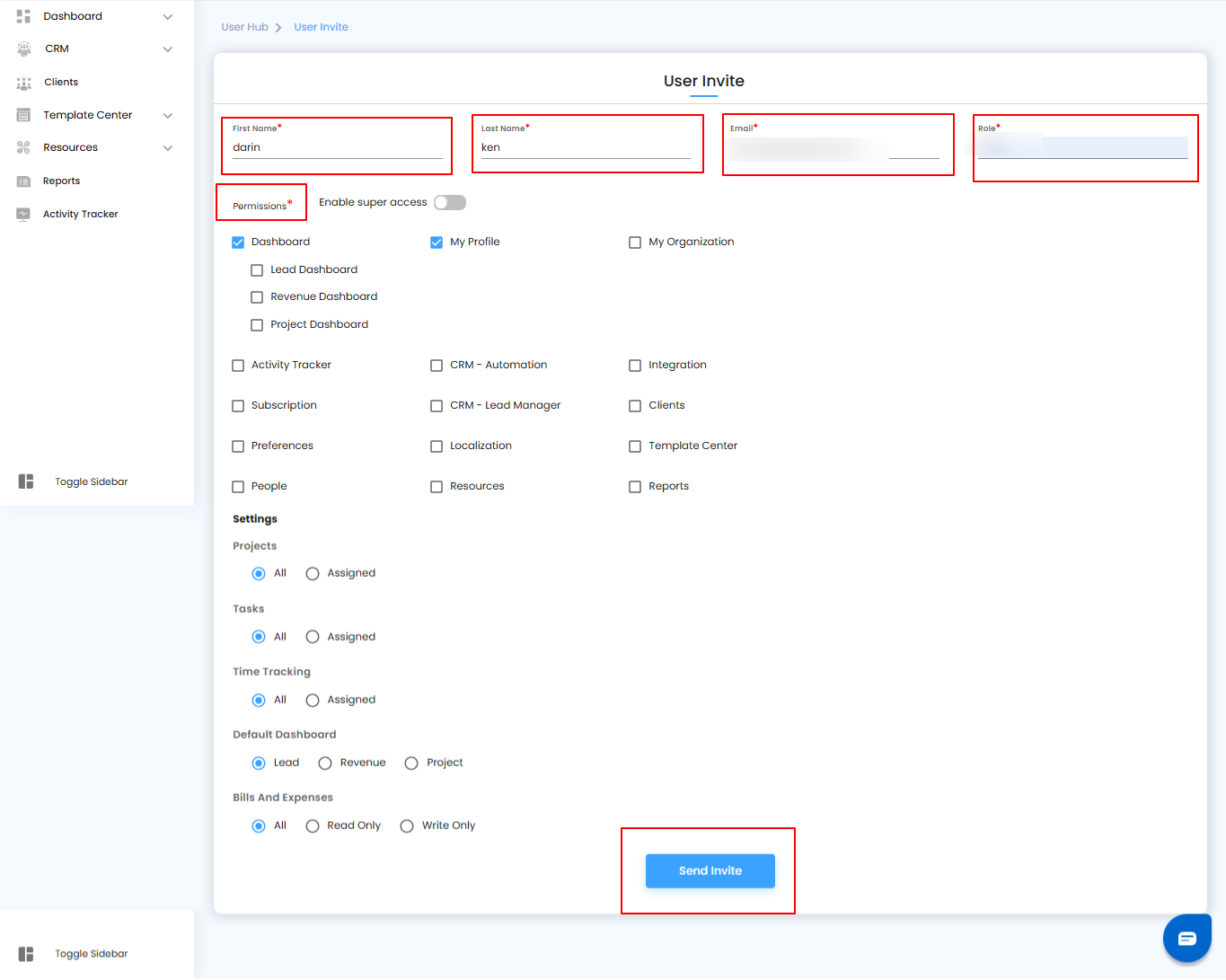The height and width of the screenshot is (980, 1226).
Task: Focus the Email input field
Action: pos(834,148)
